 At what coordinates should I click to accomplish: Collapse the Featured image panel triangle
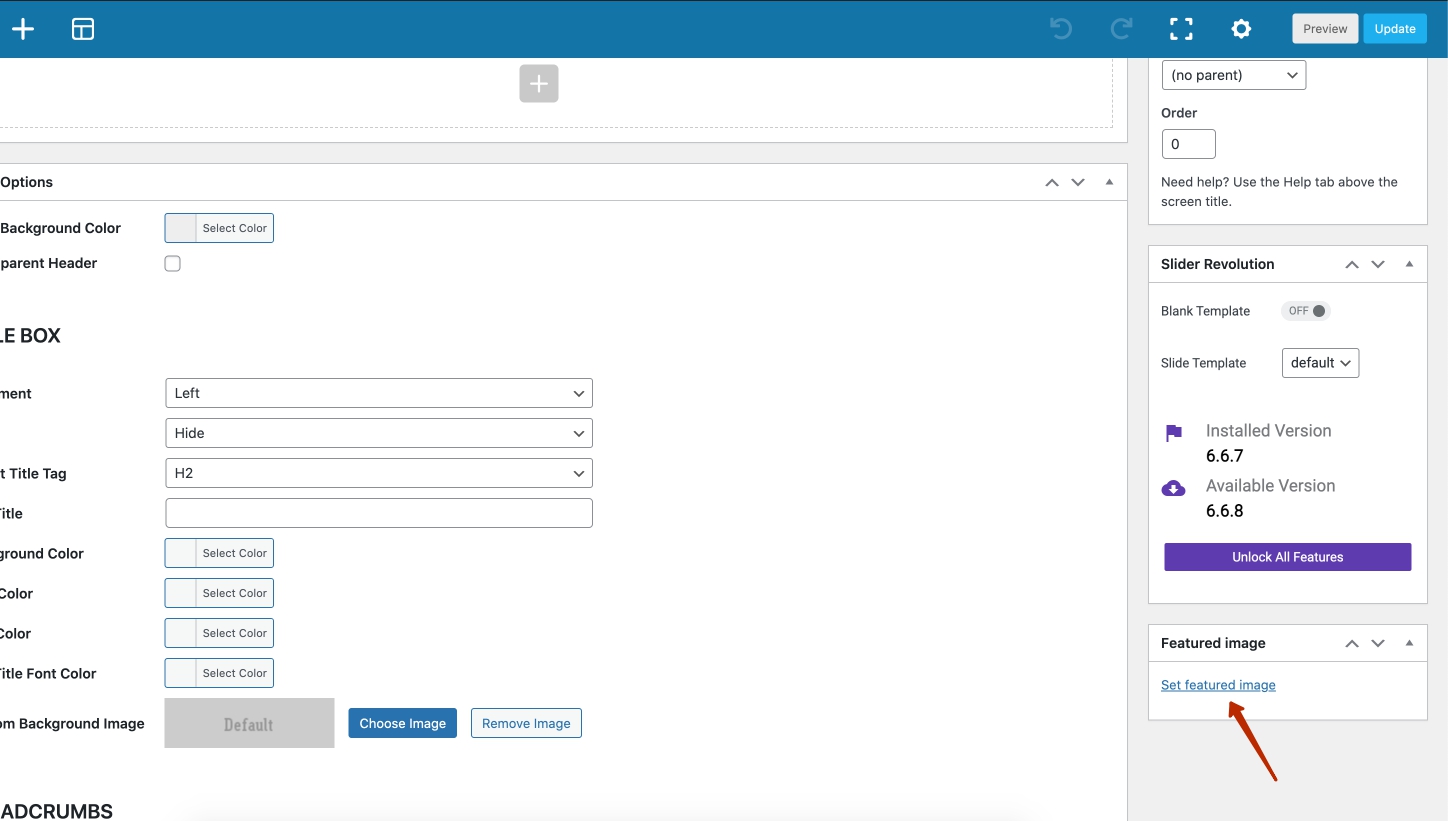1409,643
